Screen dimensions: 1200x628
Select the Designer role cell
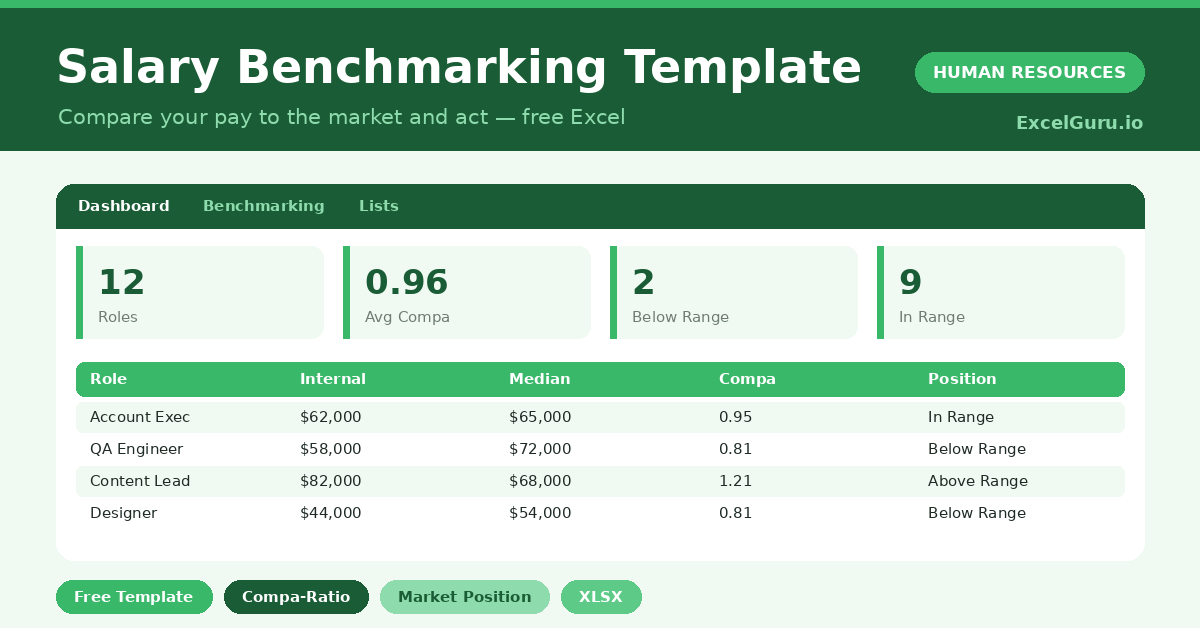pos(123,513)
